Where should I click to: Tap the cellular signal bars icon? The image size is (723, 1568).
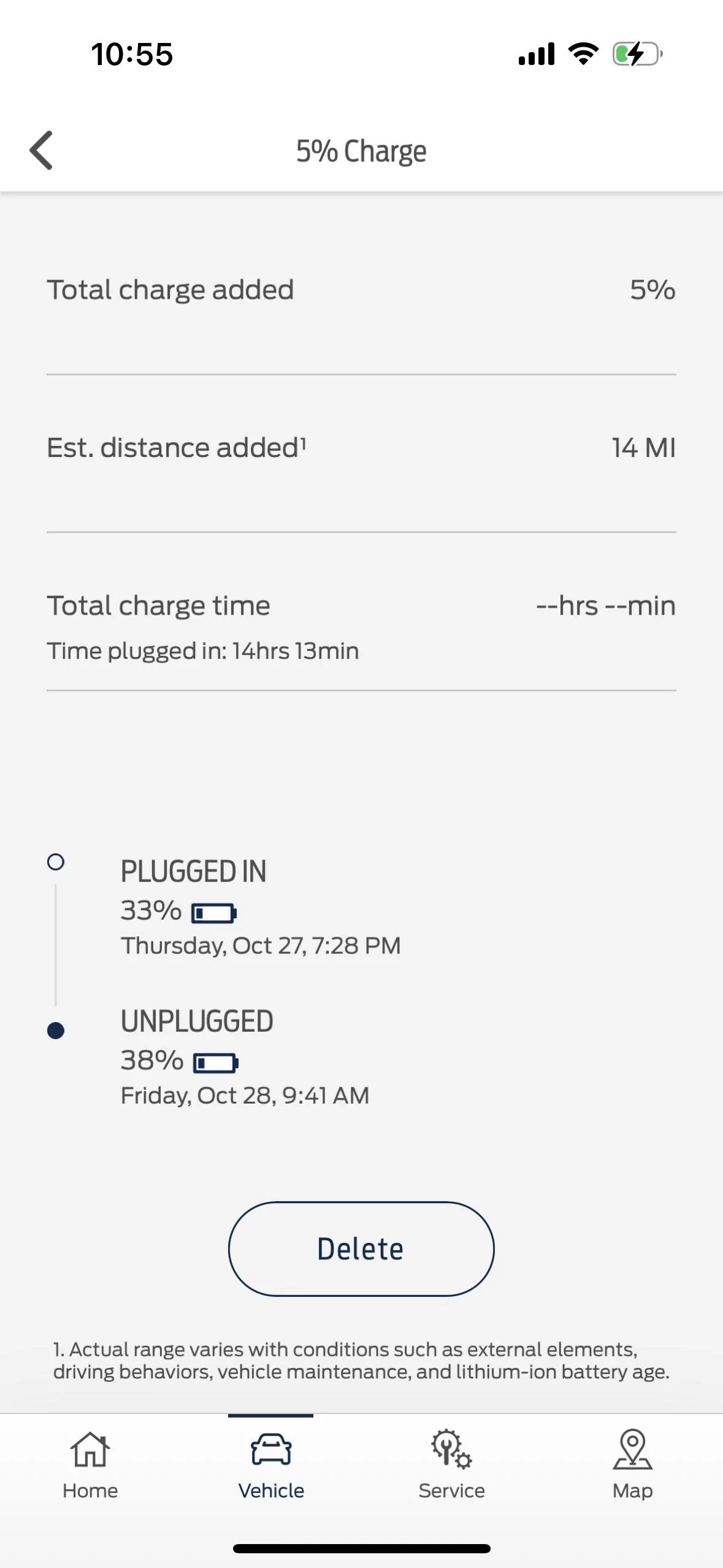click(537, 54)
